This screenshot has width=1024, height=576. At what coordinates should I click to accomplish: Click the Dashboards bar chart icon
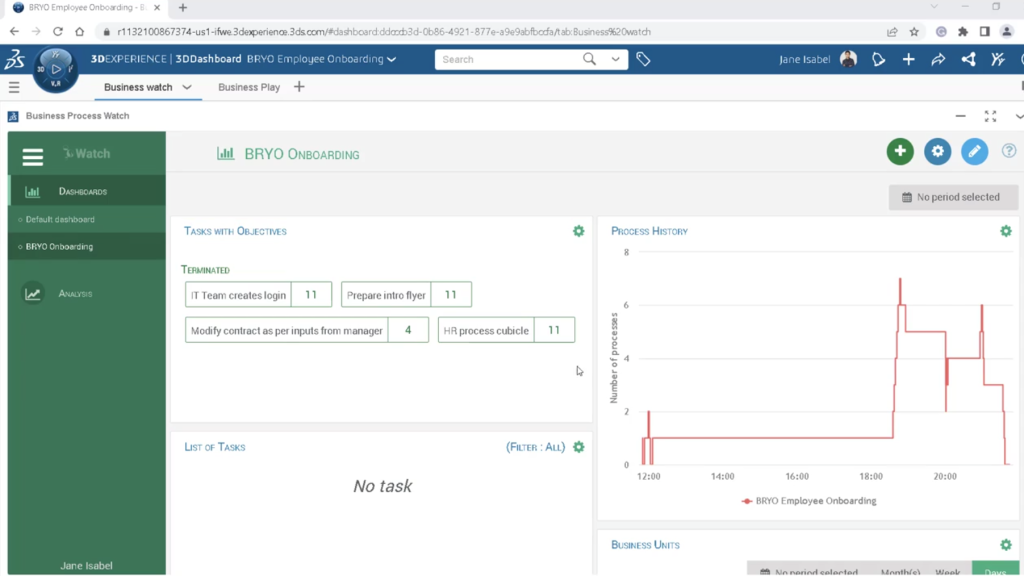click(x=32, y=192)
